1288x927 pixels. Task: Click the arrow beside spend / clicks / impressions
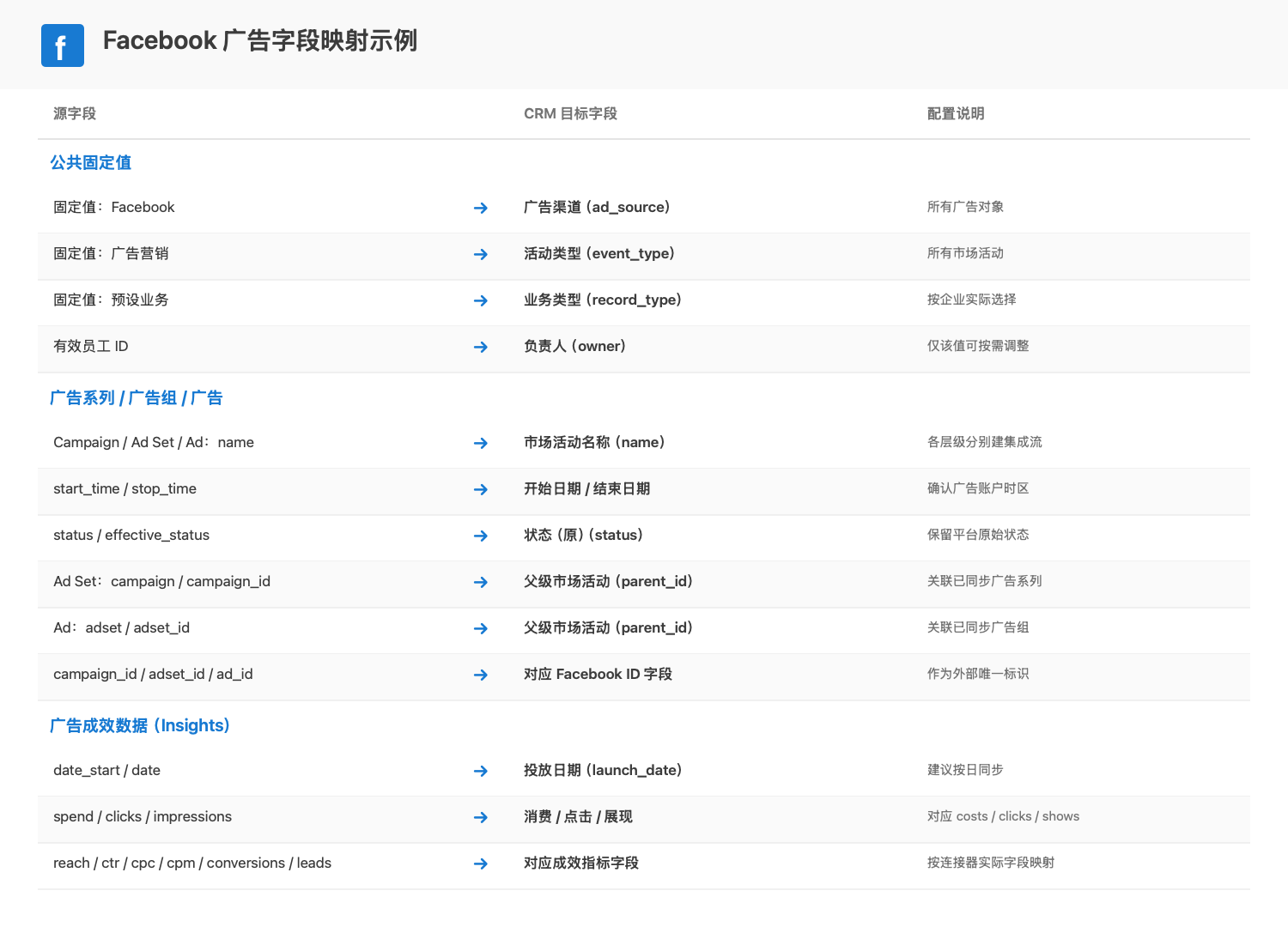[481, 817]
